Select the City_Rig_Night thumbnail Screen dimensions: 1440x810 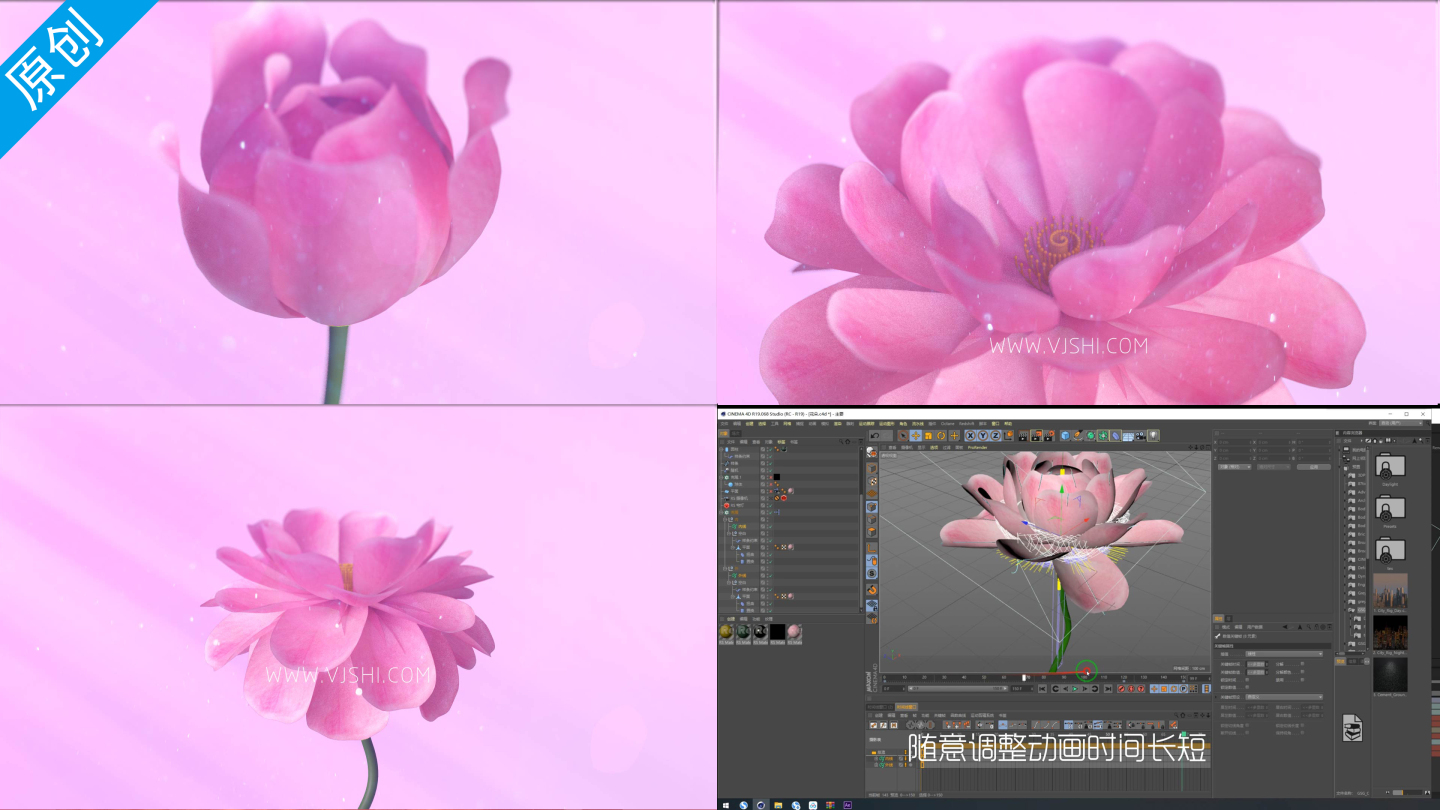pyautogui.click(x=1390, y=633)
